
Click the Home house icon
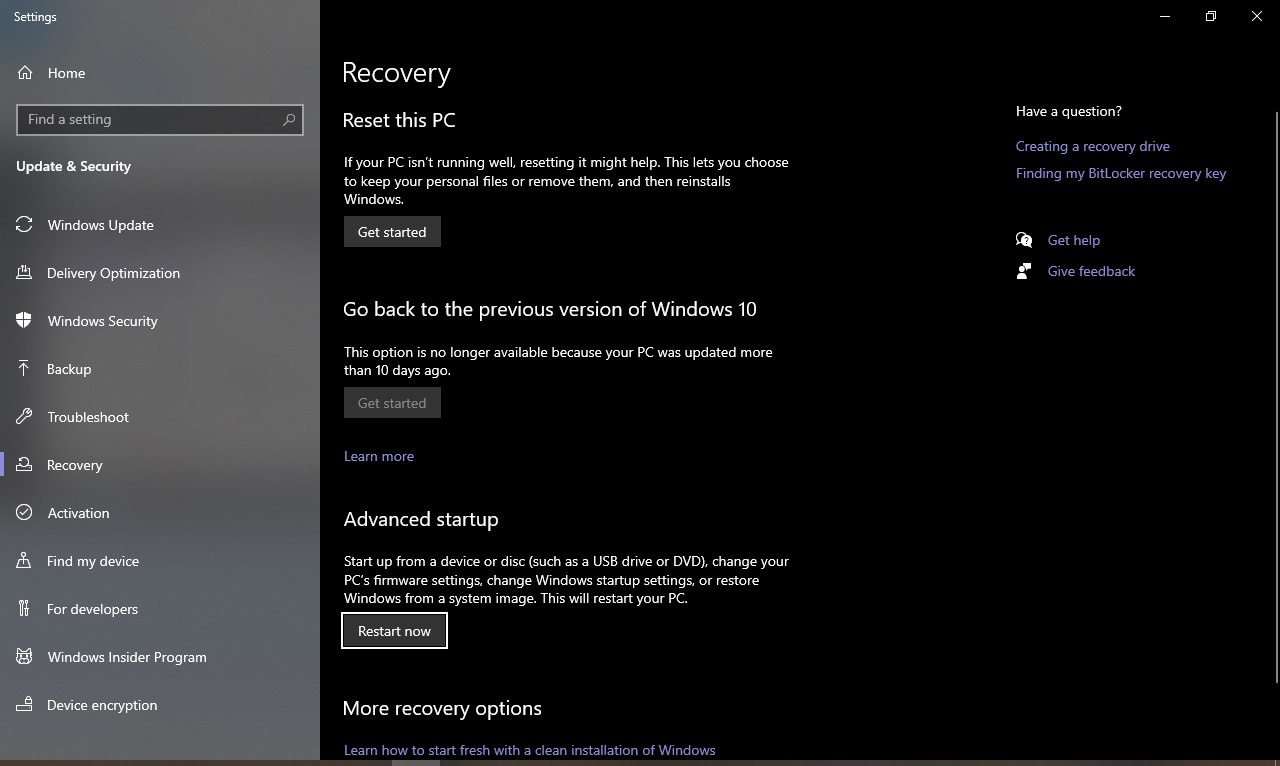(25, 73)
